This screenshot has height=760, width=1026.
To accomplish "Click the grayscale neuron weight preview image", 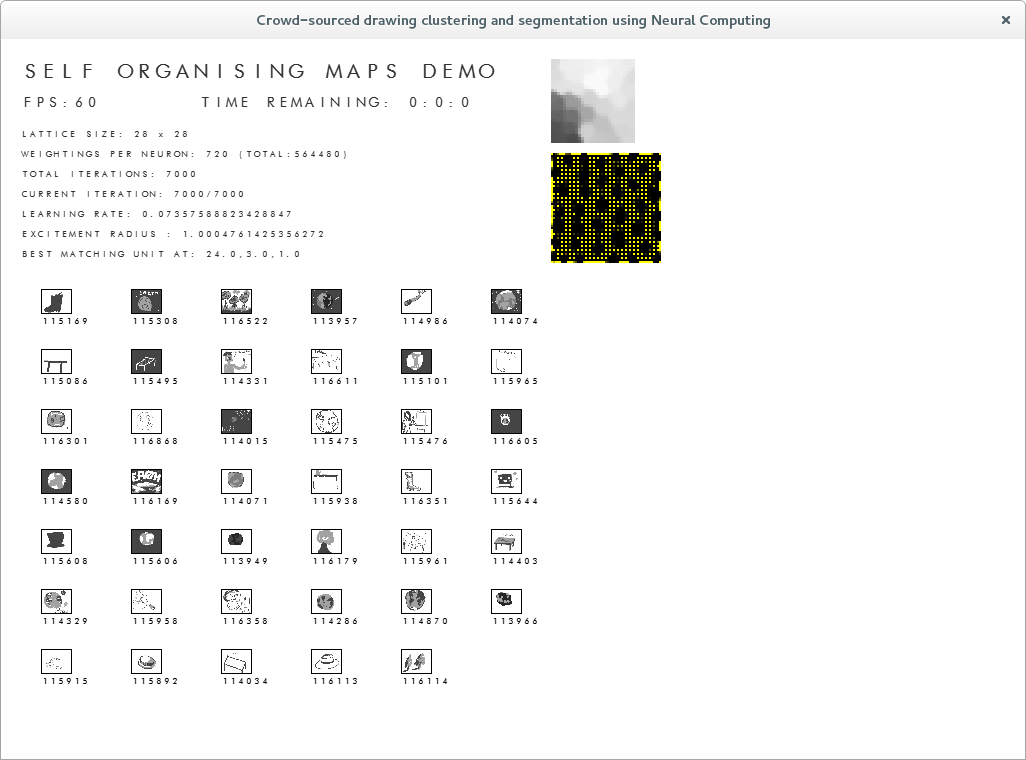I will (593, 101).
